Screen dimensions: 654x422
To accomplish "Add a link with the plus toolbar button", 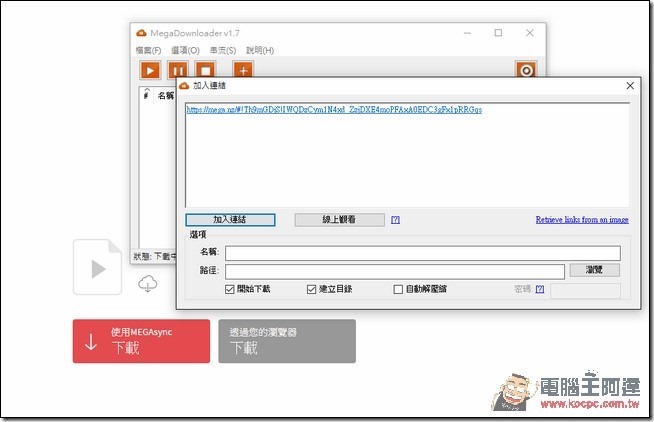I will (x=243, y=70).
